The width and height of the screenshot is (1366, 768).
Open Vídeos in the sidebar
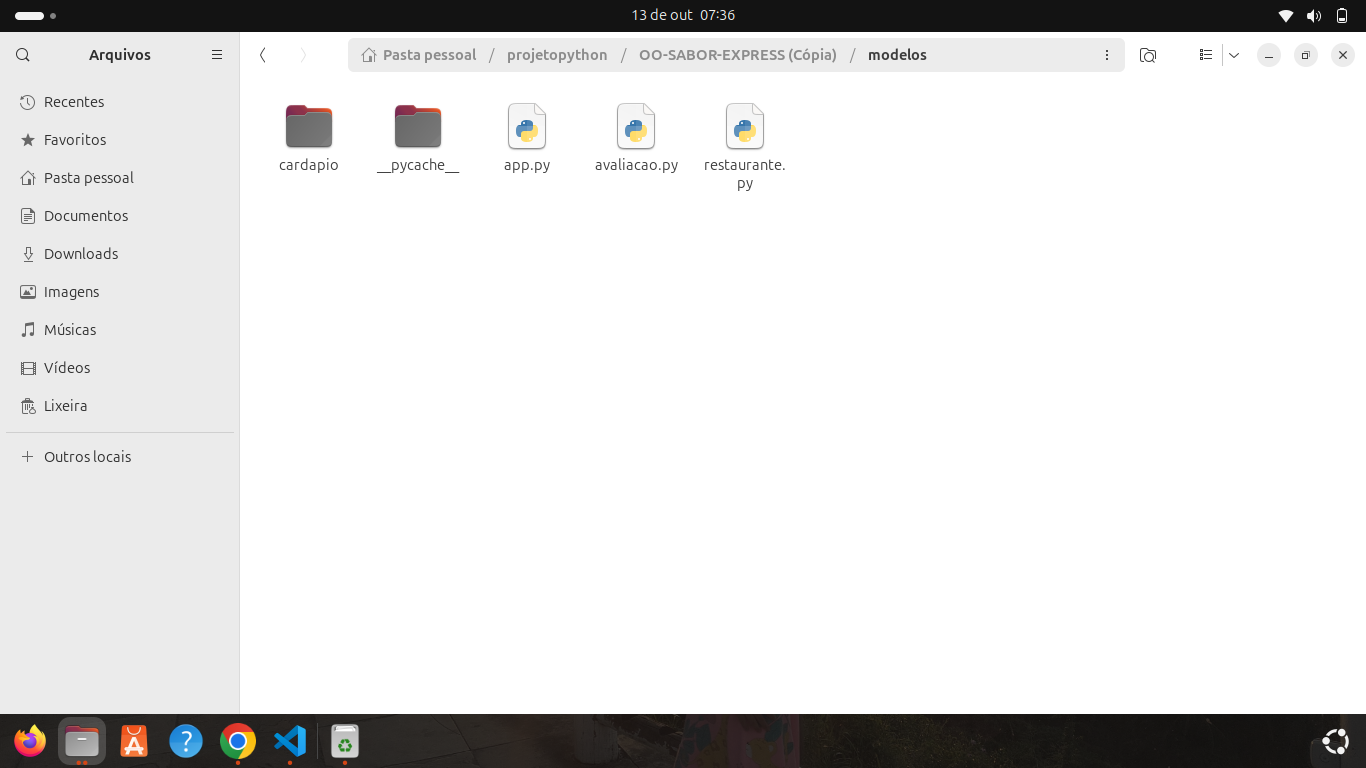coord(120,368)
